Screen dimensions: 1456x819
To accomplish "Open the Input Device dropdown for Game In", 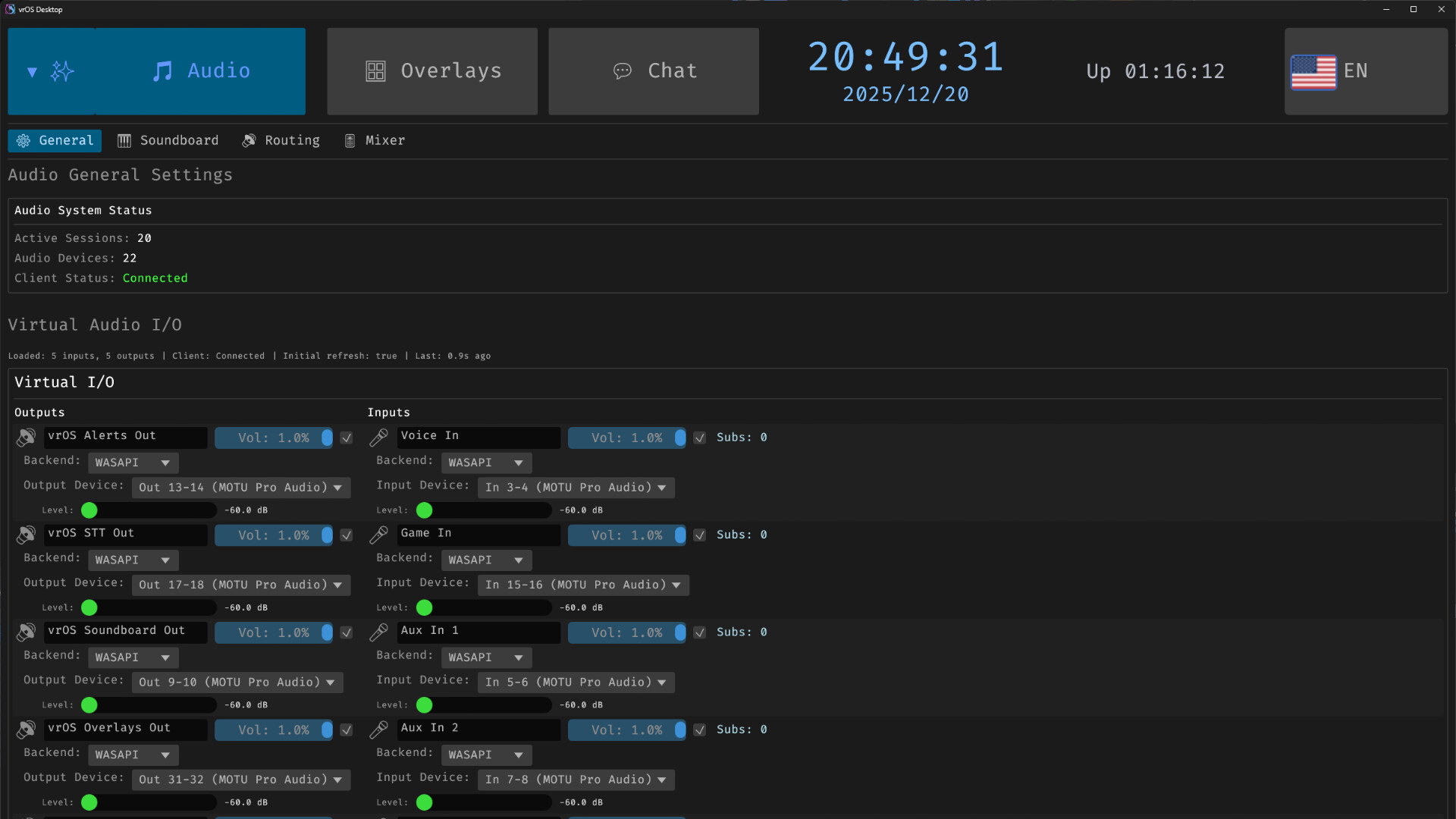I will tap(583, 585).
